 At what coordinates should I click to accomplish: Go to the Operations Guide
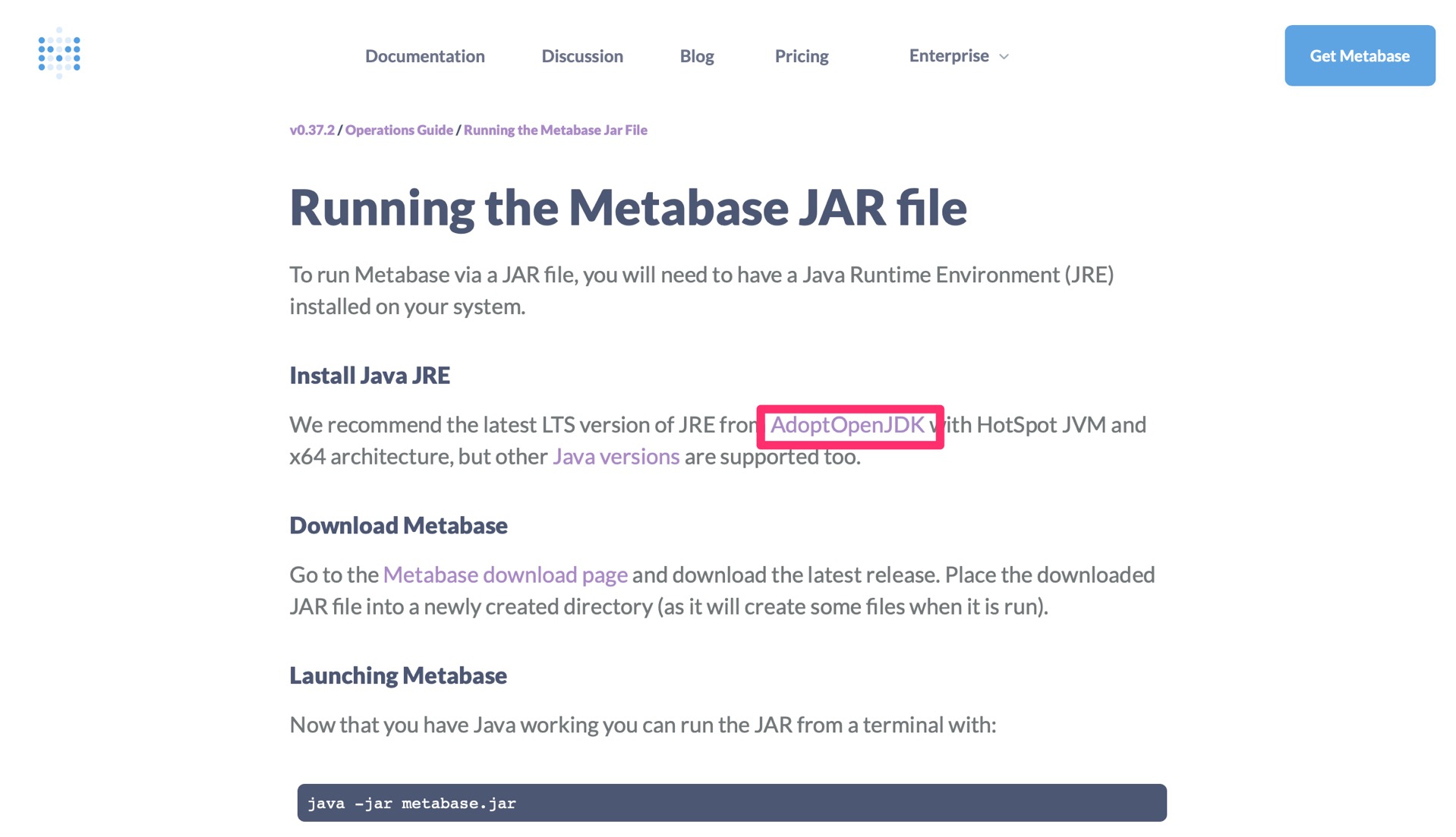click(399, 130)
